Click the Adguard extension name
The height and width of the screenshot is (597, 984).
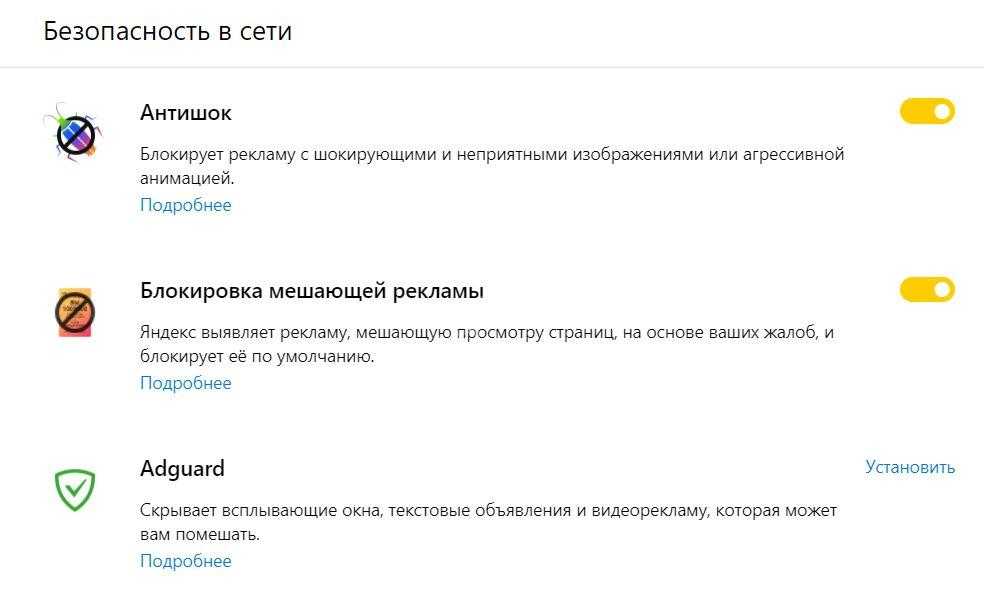[182, 468]
